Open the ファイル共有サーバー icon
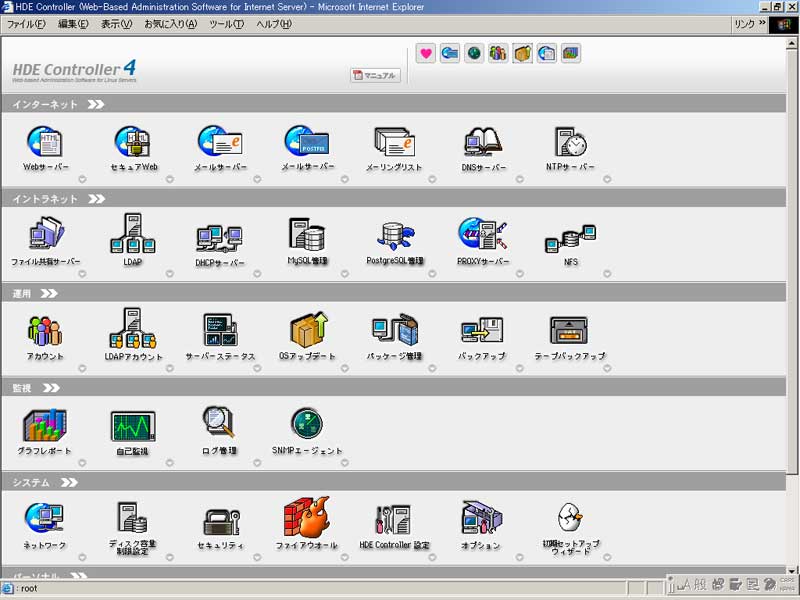 pos(46,234)
